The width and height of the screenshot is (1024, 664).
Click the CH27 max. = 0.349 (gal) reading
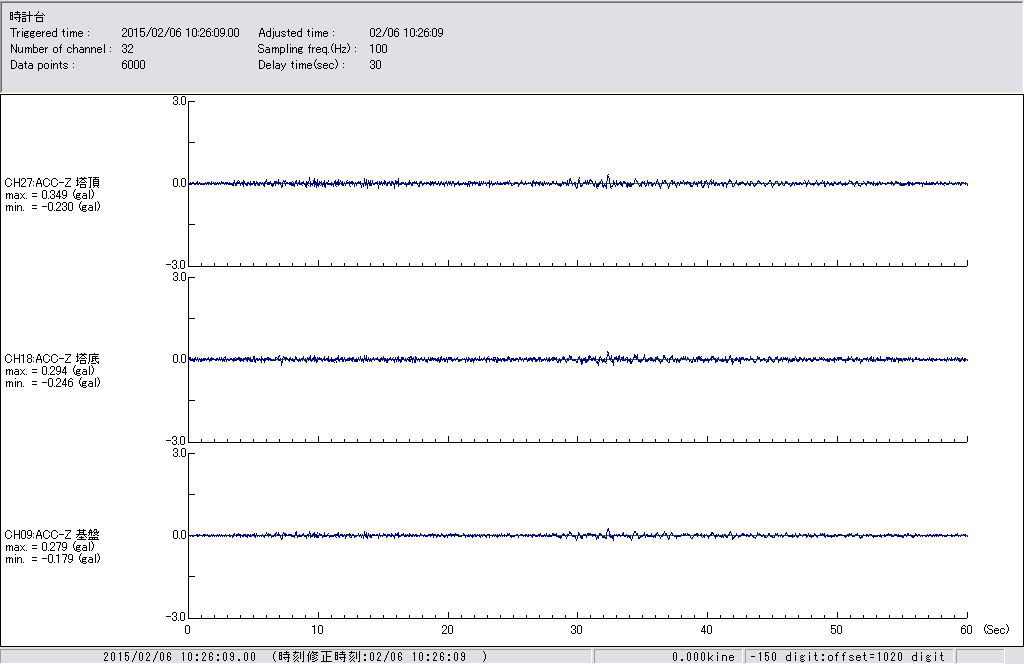tap(50, 195)
